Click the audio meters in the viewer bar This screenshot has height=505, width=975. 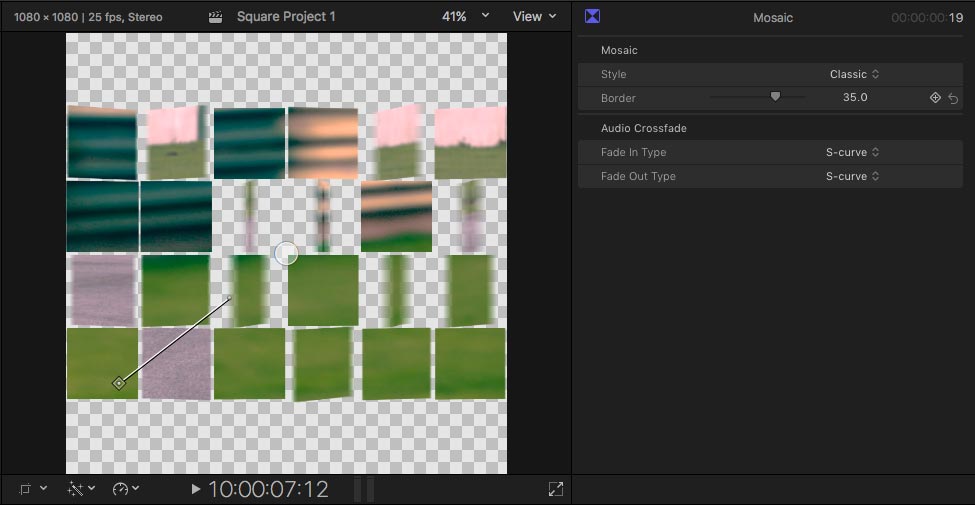(x=364, y=489)
